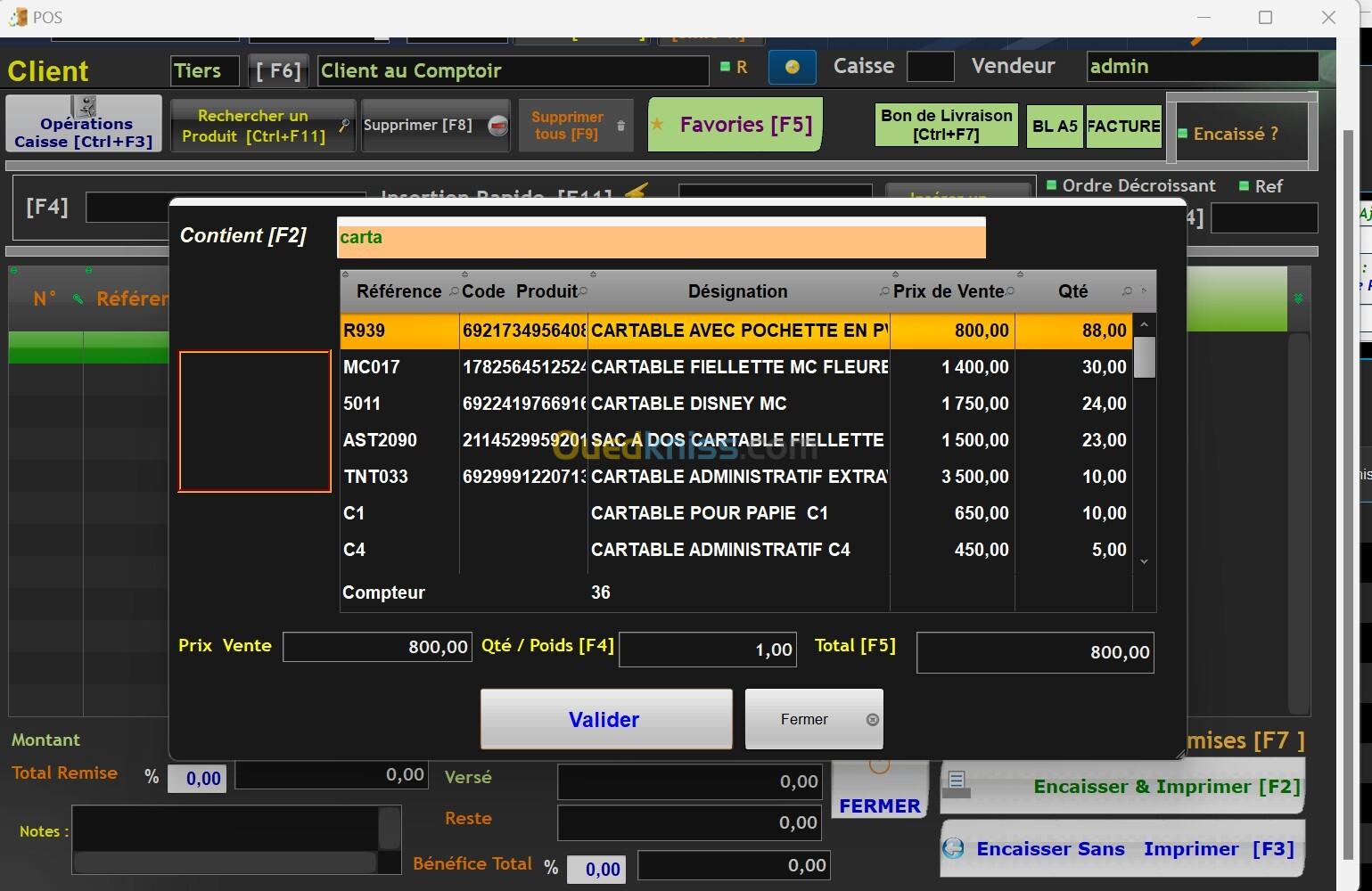Select row C1 CARTABLE POUR PAPIE
Image resolution: width=1372 pixels, height=891 pixels.
coord(736,513)
